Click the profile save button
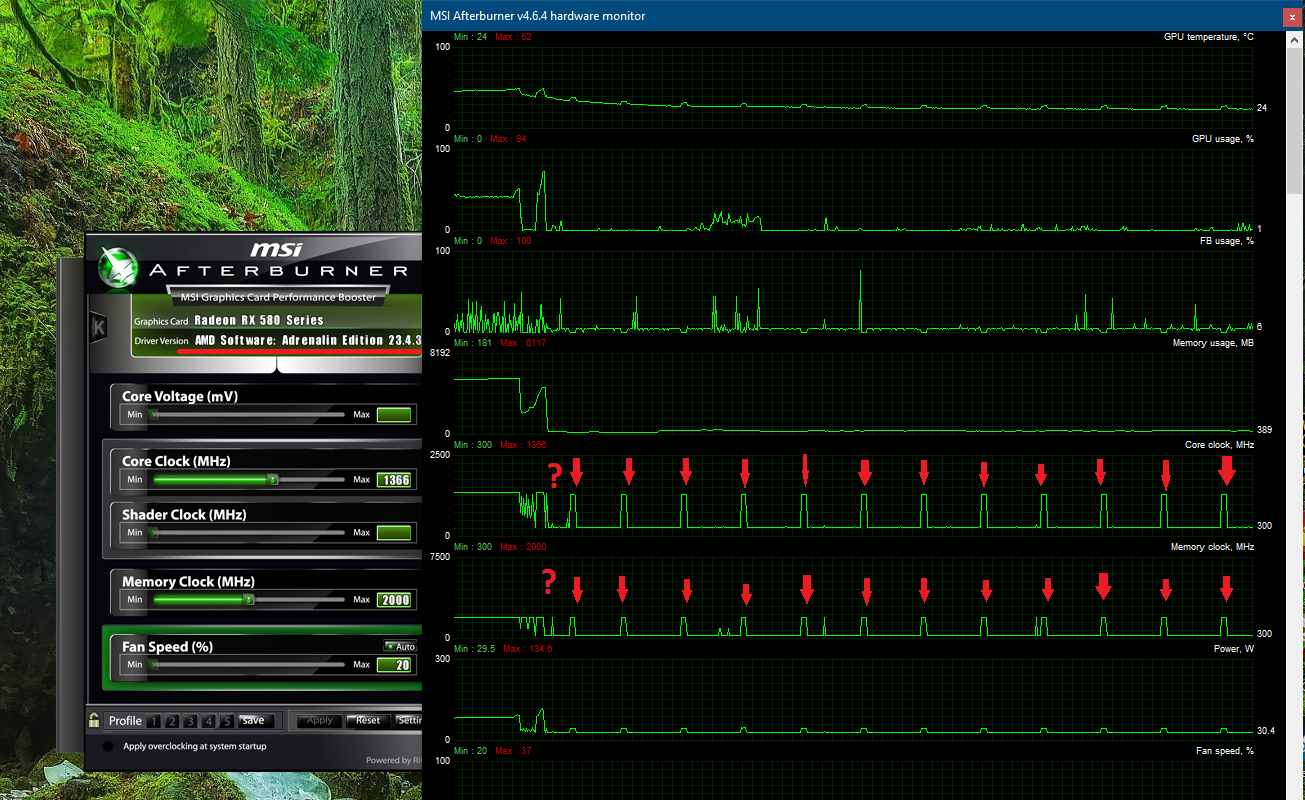This screenshot has height=800, width=1305. 254,720
